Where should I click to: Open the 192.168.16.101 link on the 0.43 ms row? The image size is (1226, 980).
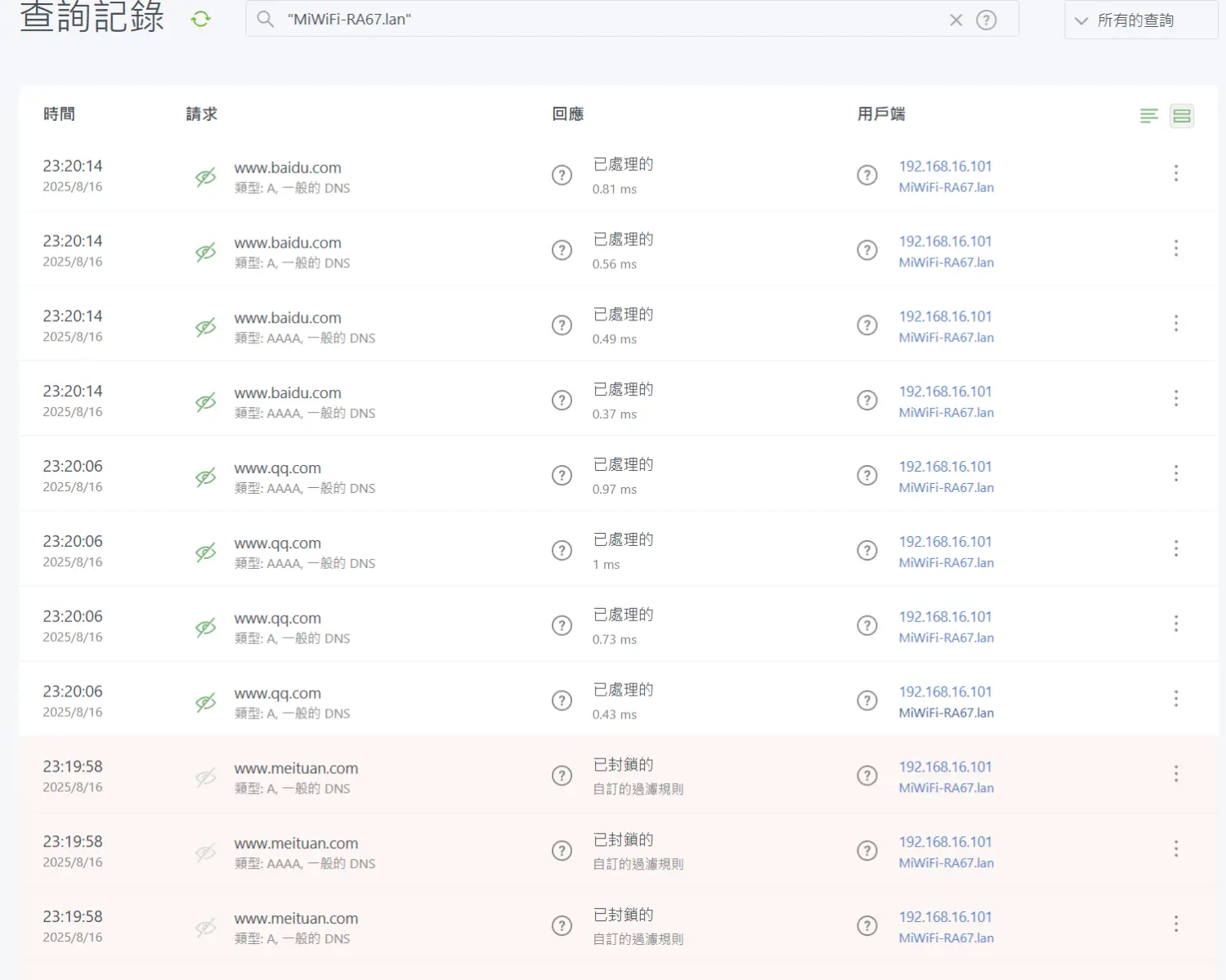pos(945,691)
